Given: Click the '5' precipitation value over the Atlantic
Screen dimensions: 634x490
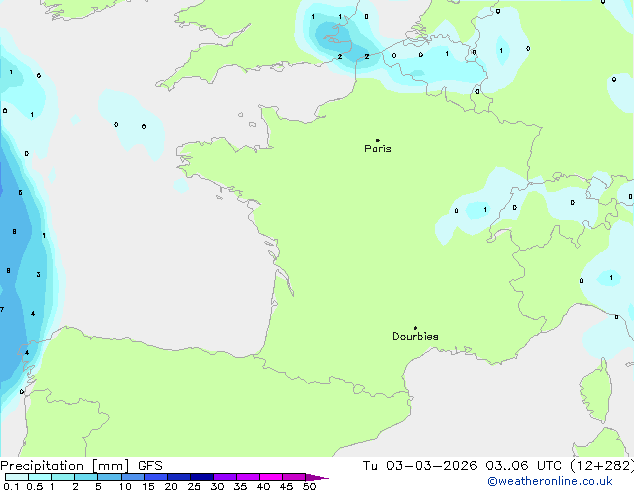Looking at the screenshot, I should coord(20,192).
